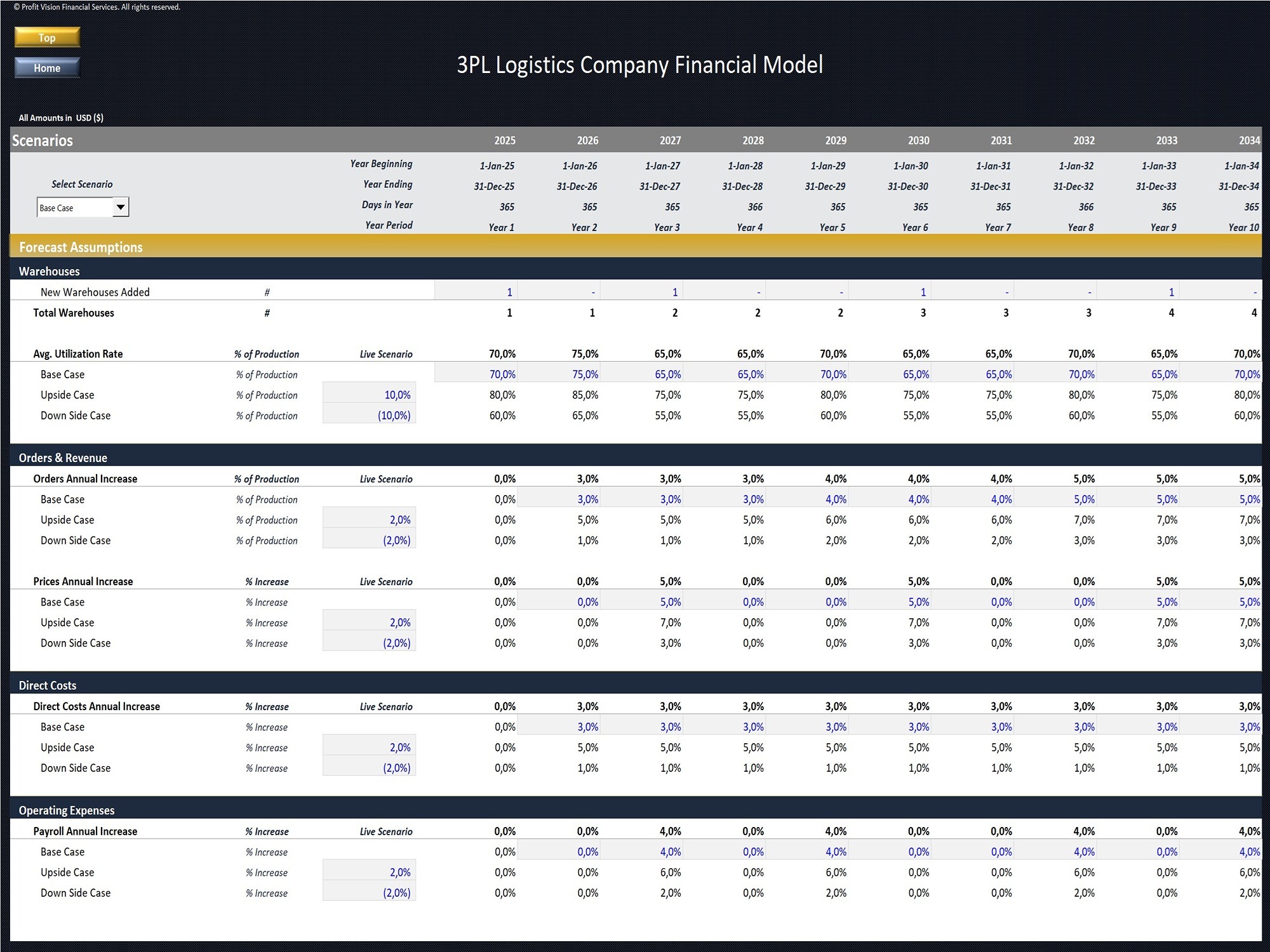Click the 31-Dec-32 year ending date
This screenshot has height=952, width=1270.
click(1073, 187)
